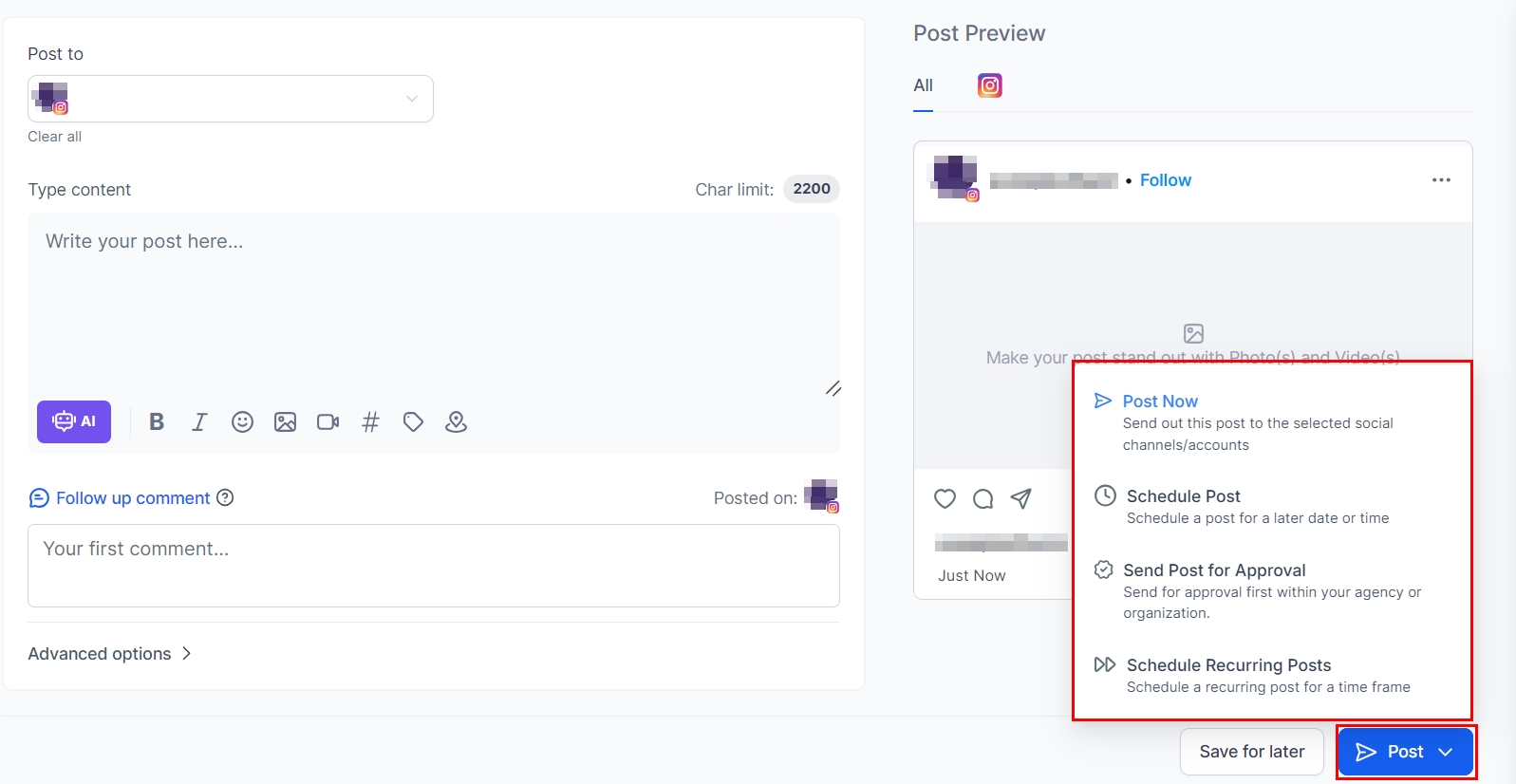Select Schedule Post from the menu
The image size is (1516, 784).
[1183, 496]
